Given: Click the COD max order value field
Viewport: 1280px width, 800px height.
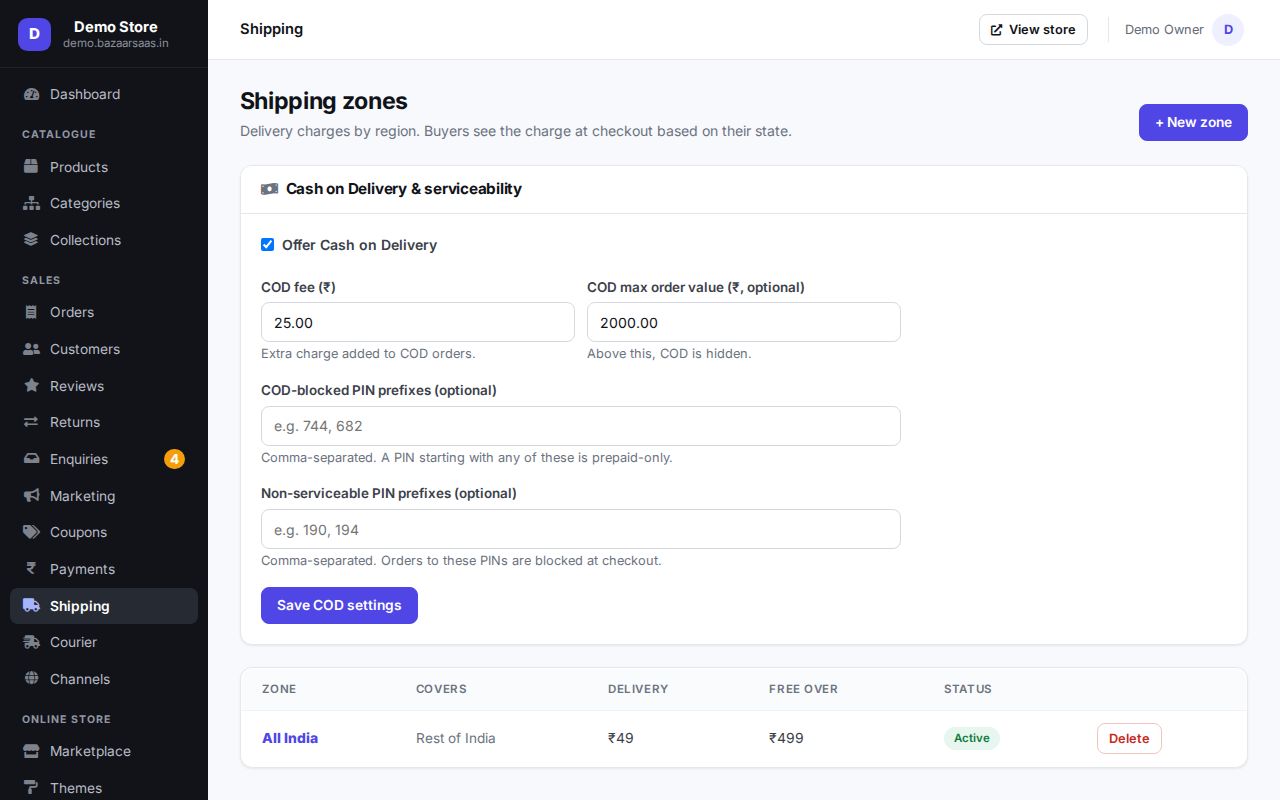Looking at the screenshot, I should pos(744,322).
